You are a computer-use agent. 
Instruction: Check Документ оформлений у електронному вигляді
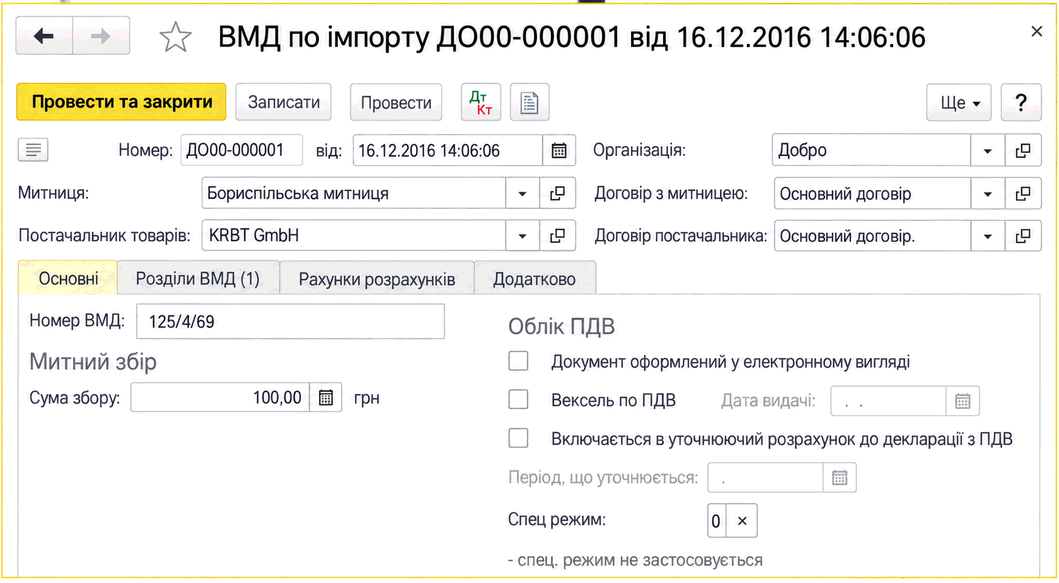518,361
